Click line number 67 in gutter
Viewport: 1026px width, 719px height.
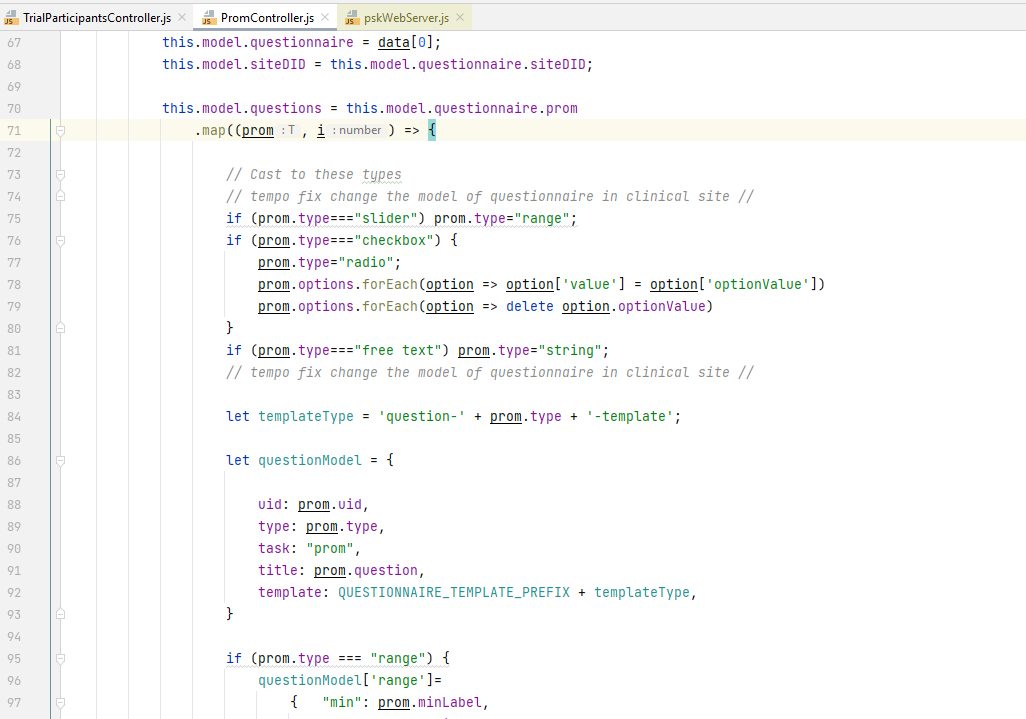pyautogui.click(x=14, y=43)
